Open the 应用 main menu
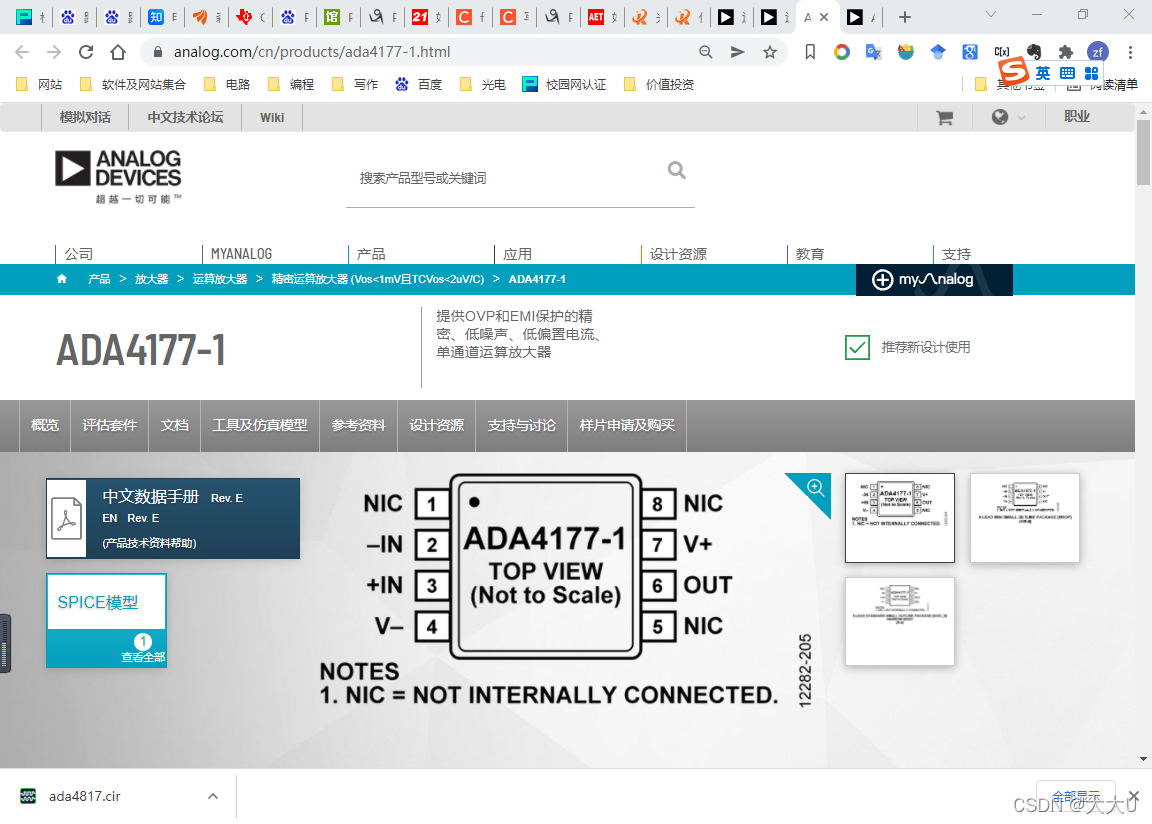This screenshot has height=824, width=1152. (x=517, y=254)
